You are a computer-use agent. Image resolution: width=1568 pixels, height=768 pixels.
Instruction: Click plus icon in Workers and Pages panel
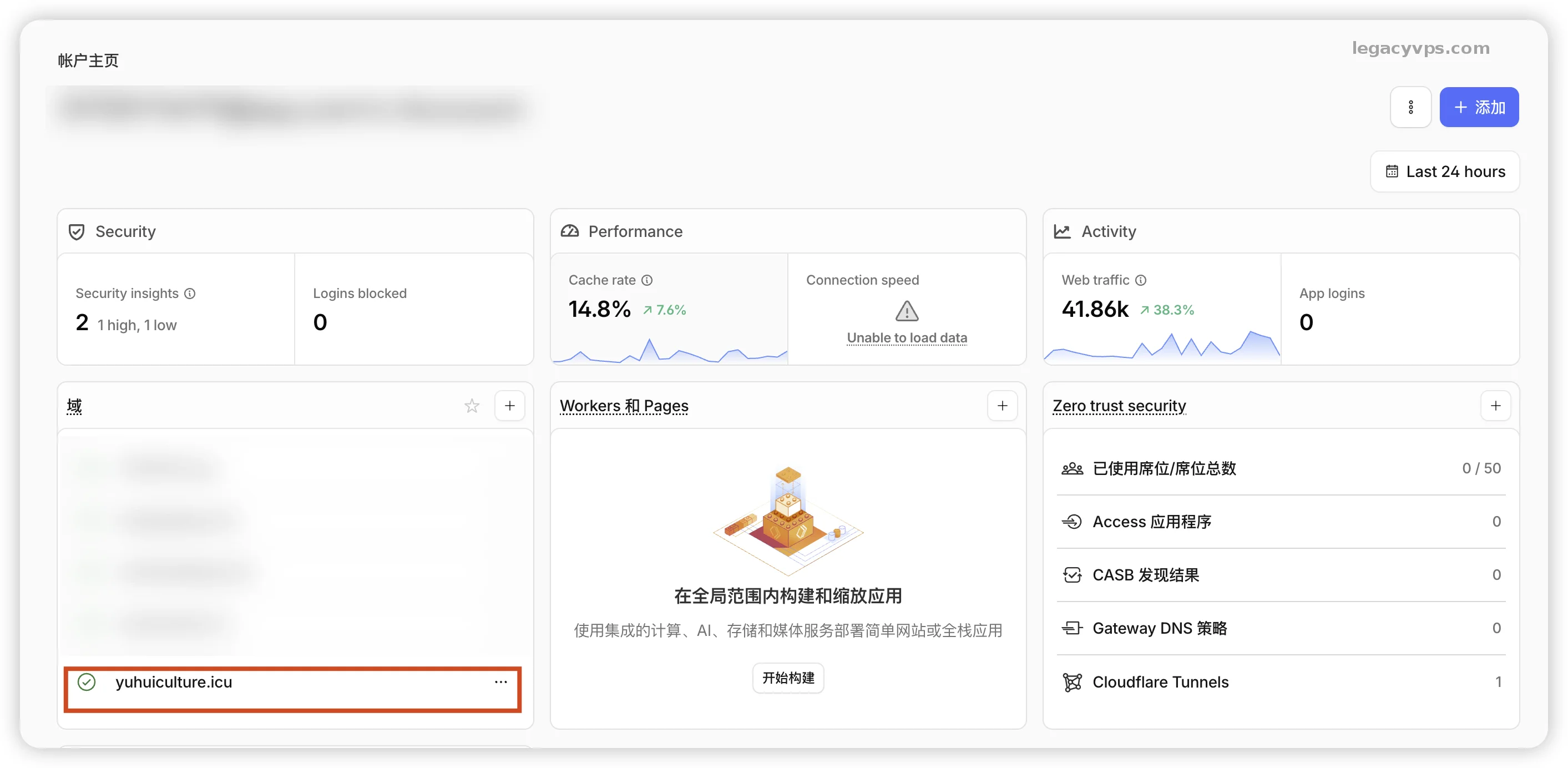1002,405
